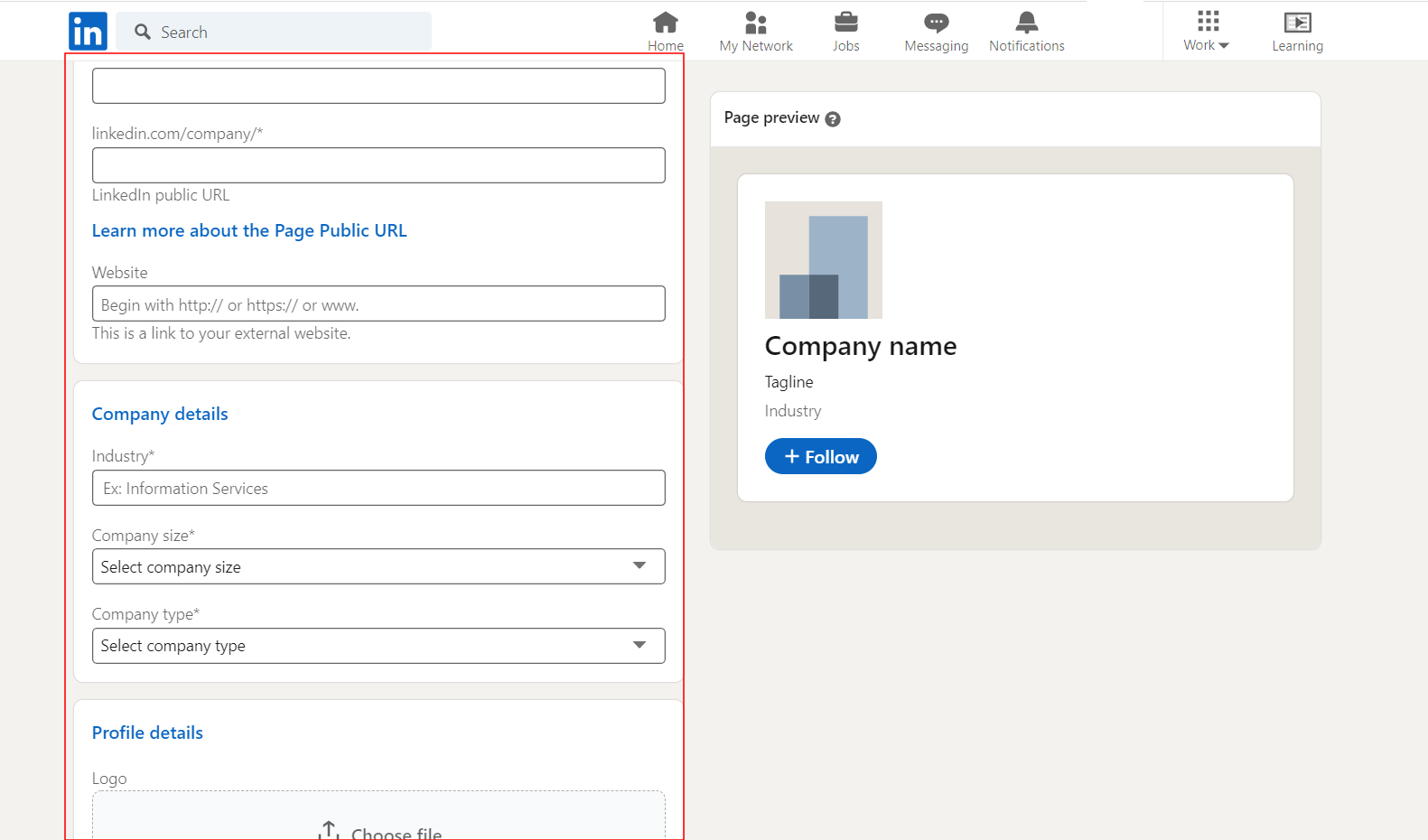Click the Industry text in preview card
The width and height of the screenshot is (1428, 840).
point(793,411)
